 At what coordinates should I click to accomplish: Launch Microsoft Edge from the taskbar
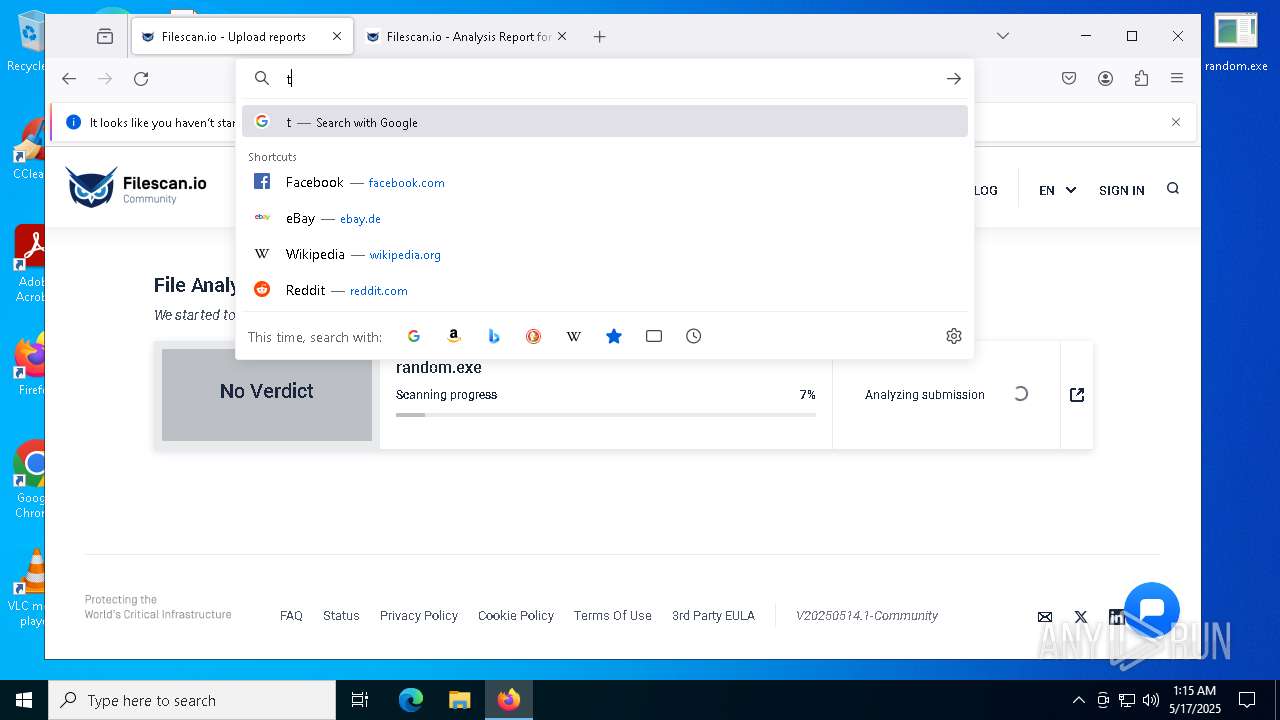pyautogui.click(x=411, y=700)
